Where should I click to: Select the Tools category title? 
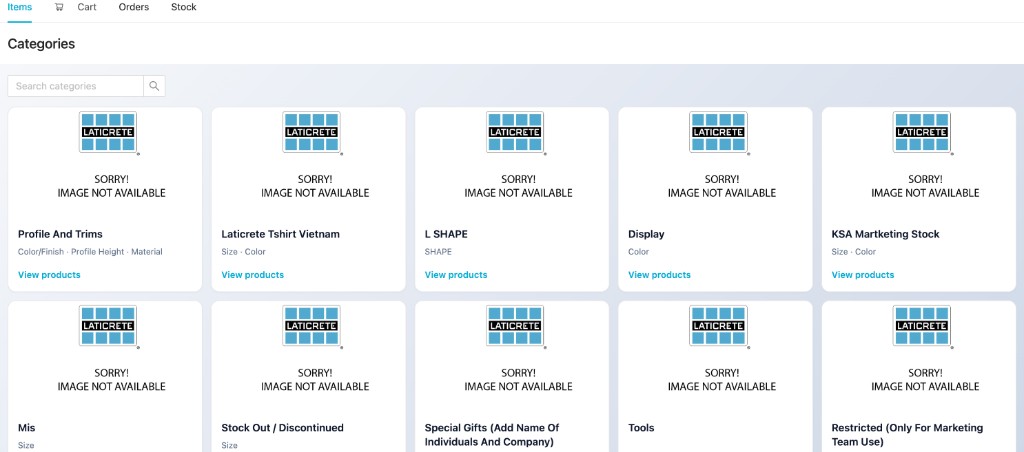click(x=641, y=428)
